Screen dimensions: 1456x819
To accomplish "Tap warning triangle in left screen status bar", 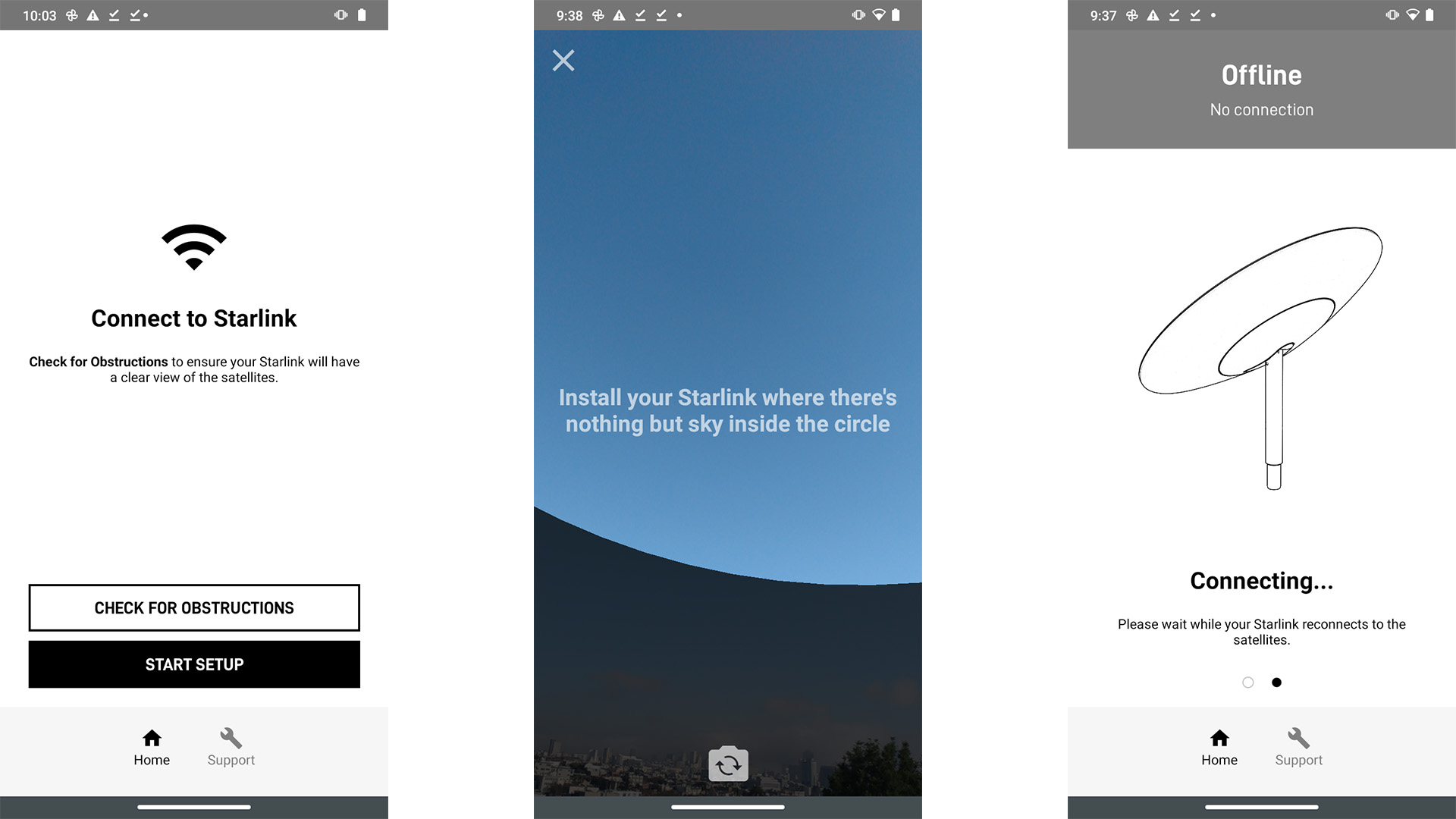I will tap(93, 15).
